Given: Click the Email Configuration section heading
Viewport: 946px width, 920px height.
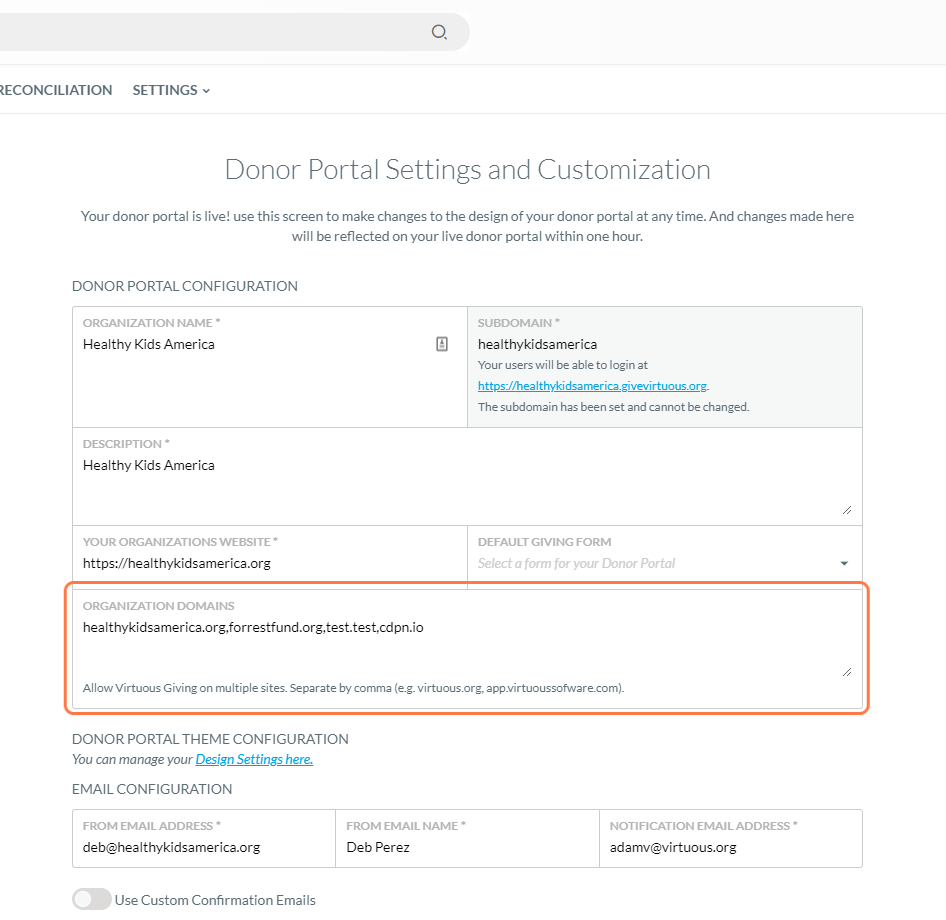Looking at the screenshot, I should click(x=152, y=789).
